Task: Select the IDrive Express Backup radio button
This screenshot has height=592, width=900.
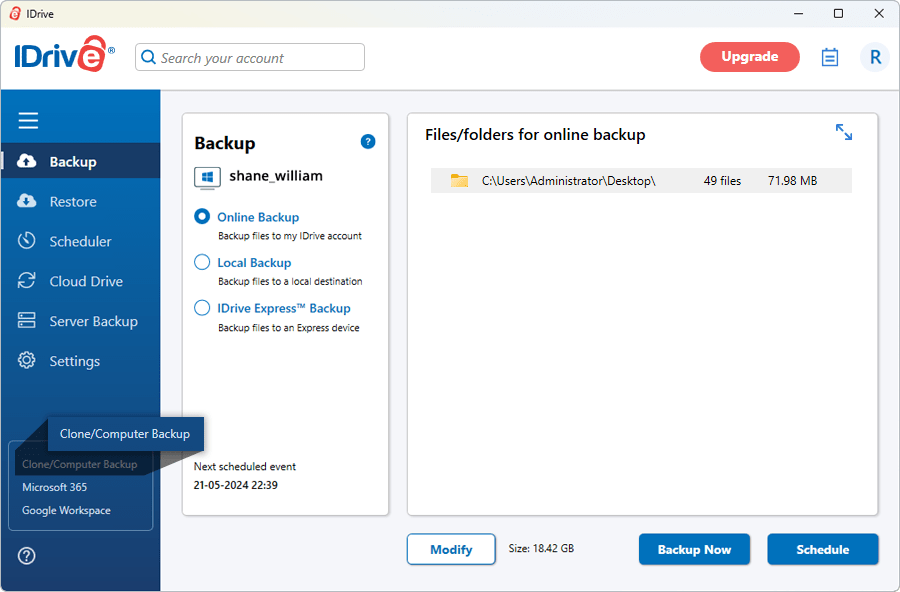Action: click(x=202, y=308)
